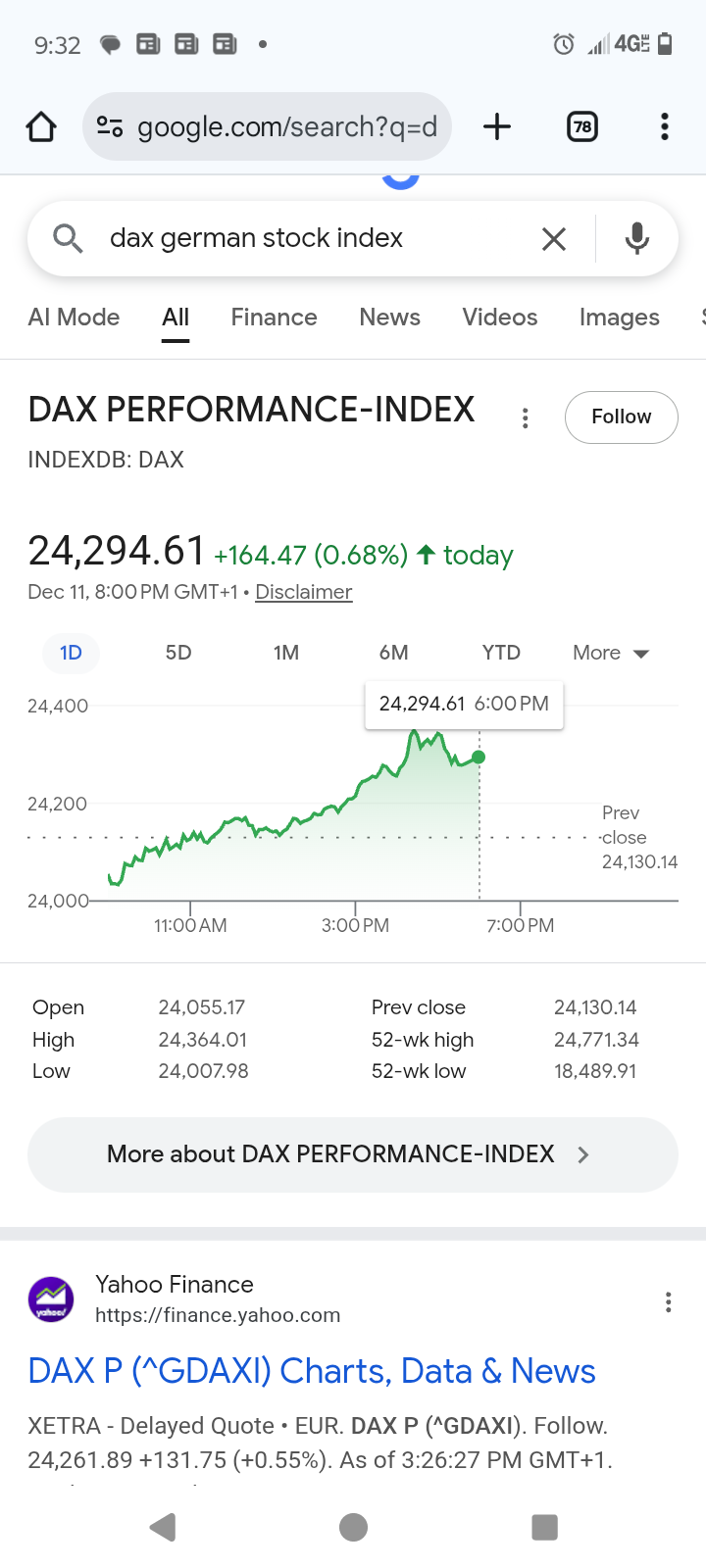
Task: Expand the More chart ranges dropdown
Action: (611, 653)
